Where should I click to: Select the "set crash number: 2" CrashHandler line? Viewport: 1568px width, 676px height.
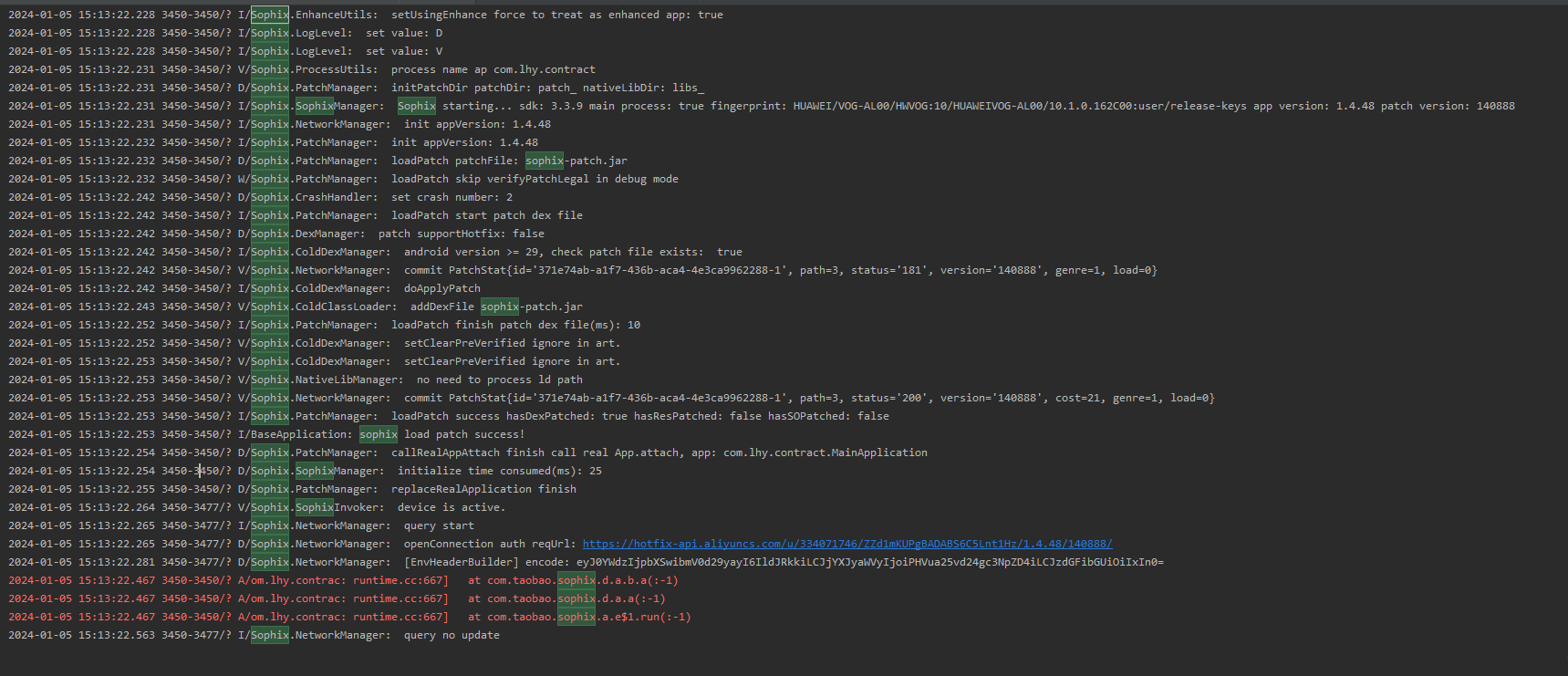tap(452, 197)
